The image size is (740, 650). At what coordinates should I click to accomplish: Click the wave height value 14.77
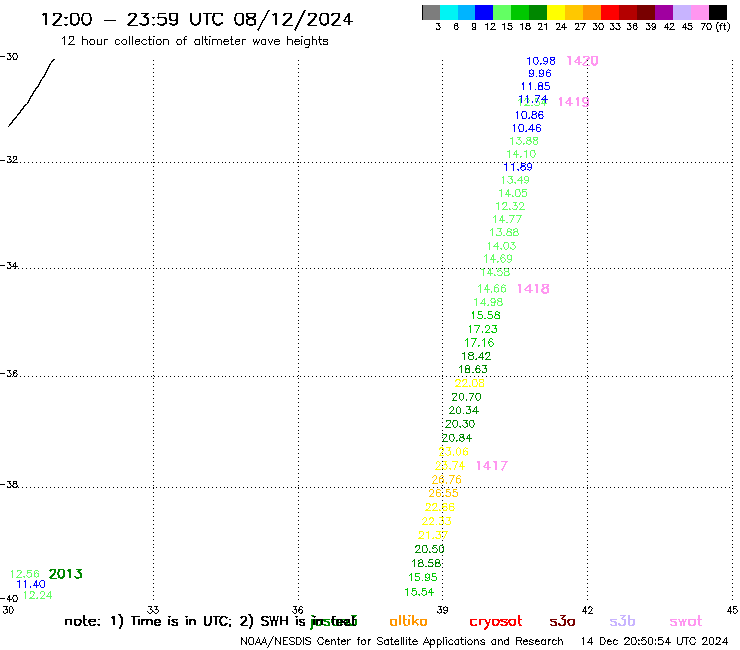[507, 219]
